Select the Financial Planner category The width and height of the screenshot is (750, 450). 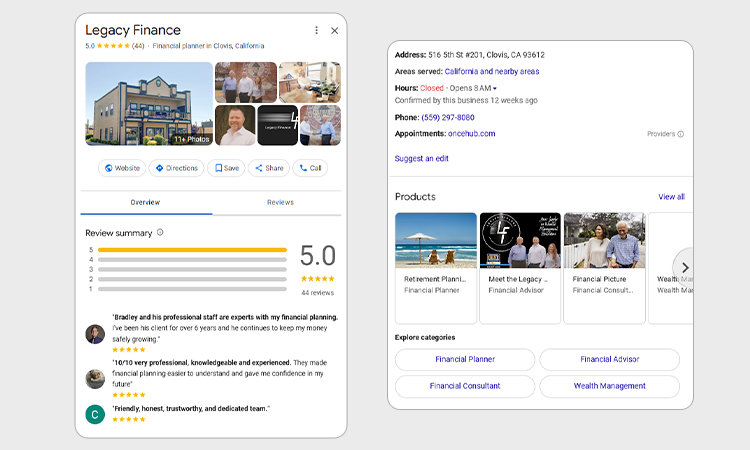coord(465,359)
